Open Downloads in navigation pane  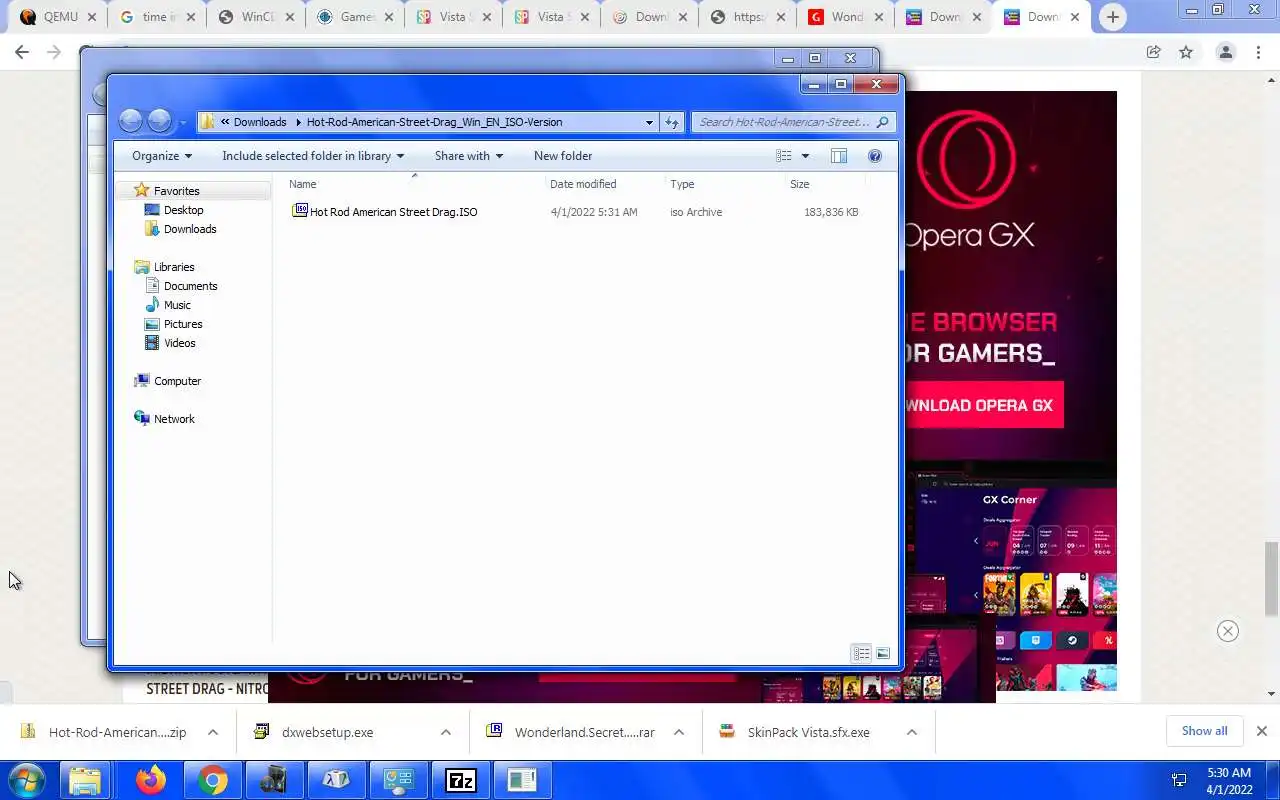click(x=189, y=229)
